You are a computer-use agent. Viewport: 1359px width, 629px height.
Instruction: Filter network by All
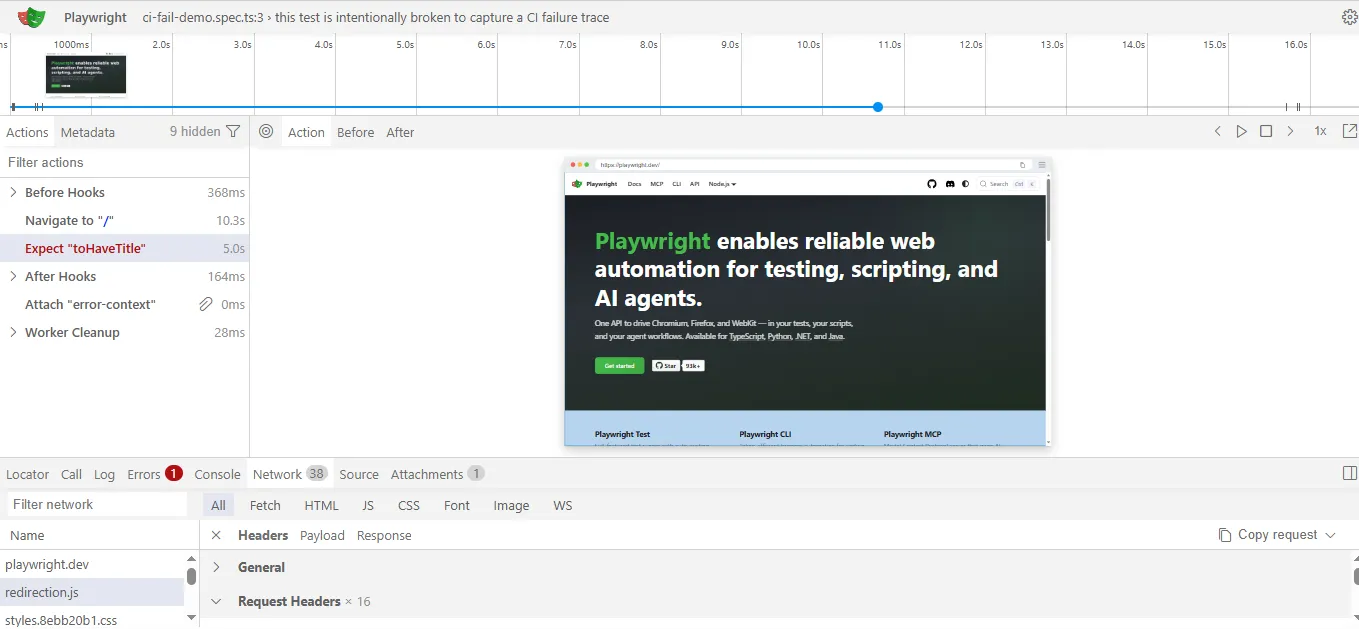click(x=218, y=505)
